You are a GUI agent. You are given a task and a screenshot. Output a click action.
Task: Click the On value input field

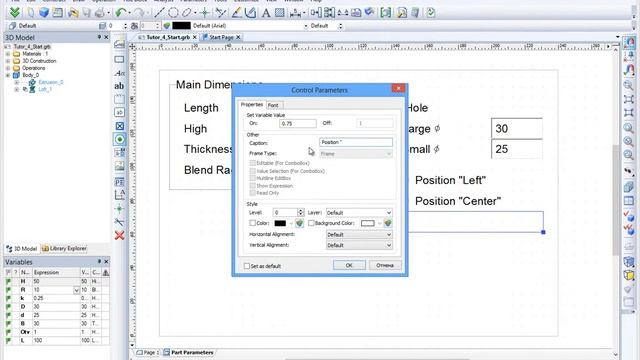pyautogui.click(x=298, y=123)
